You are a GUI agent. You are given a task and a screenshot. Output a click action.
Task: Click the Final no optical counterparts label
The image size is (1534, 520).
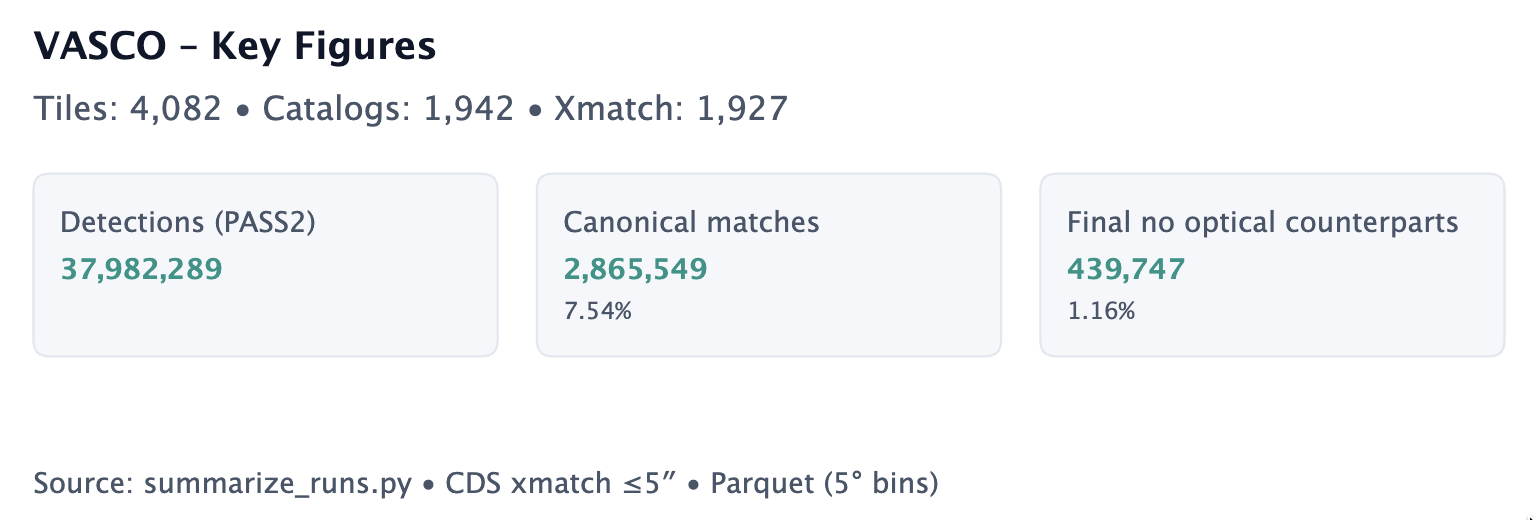click(1262, 222)
